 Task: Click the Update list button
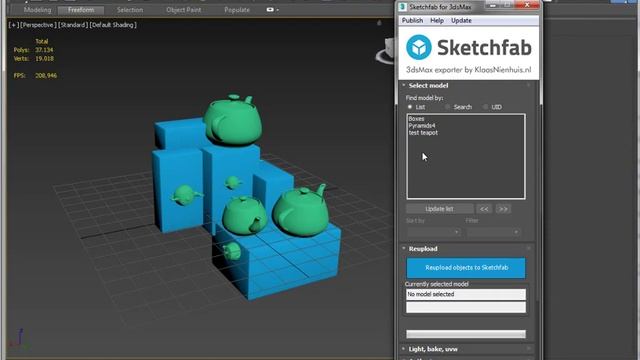coord(440,209)
